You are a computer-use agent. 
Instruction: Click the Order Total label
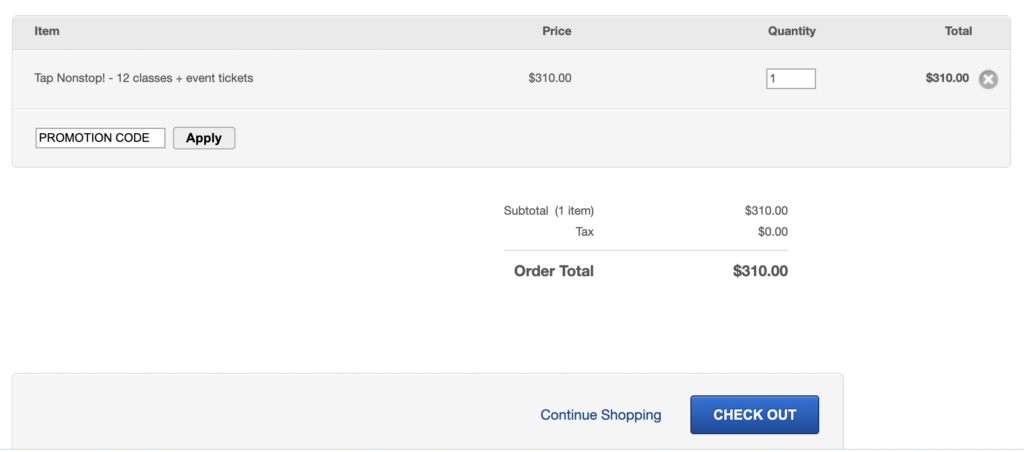554,271
